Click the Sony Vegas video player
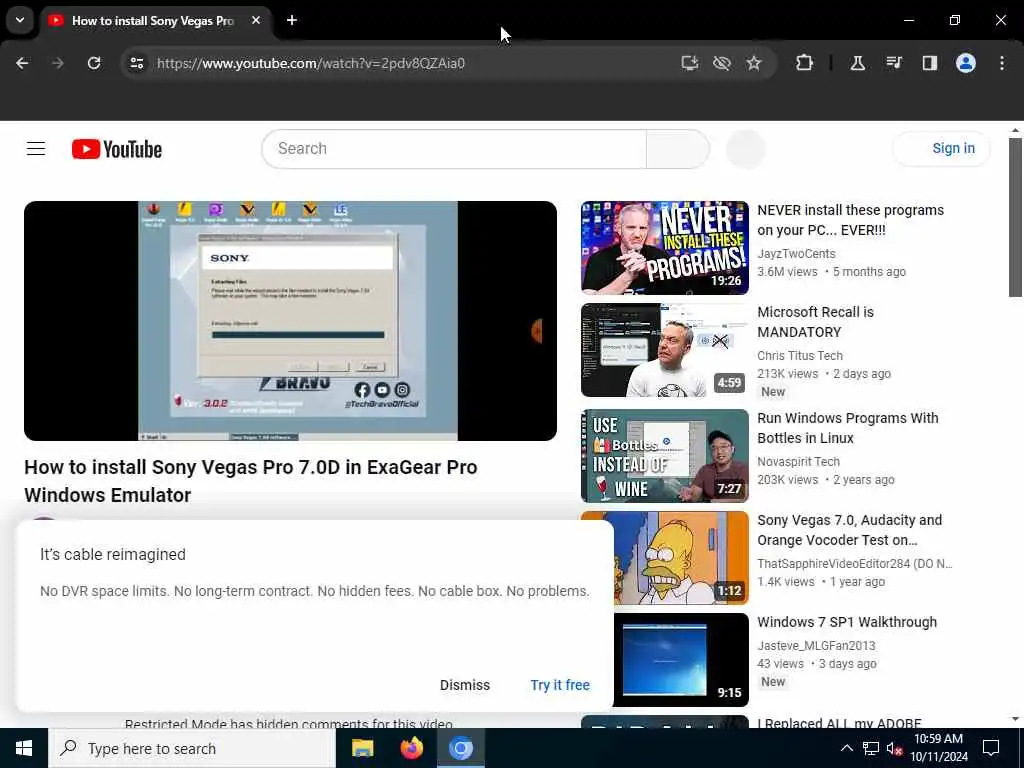The image size is (1024, 768). point(291,321)
